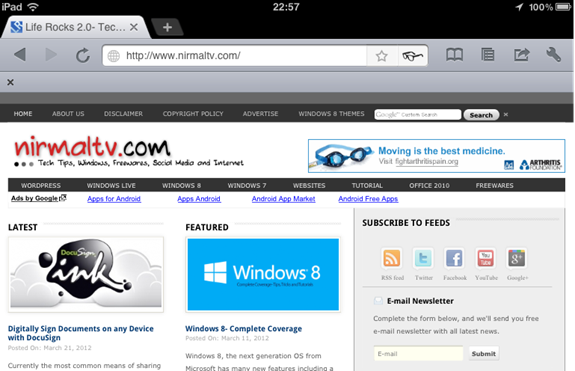
Task: Tap the share icon in toolbar
Action: (x=521, y=55)
